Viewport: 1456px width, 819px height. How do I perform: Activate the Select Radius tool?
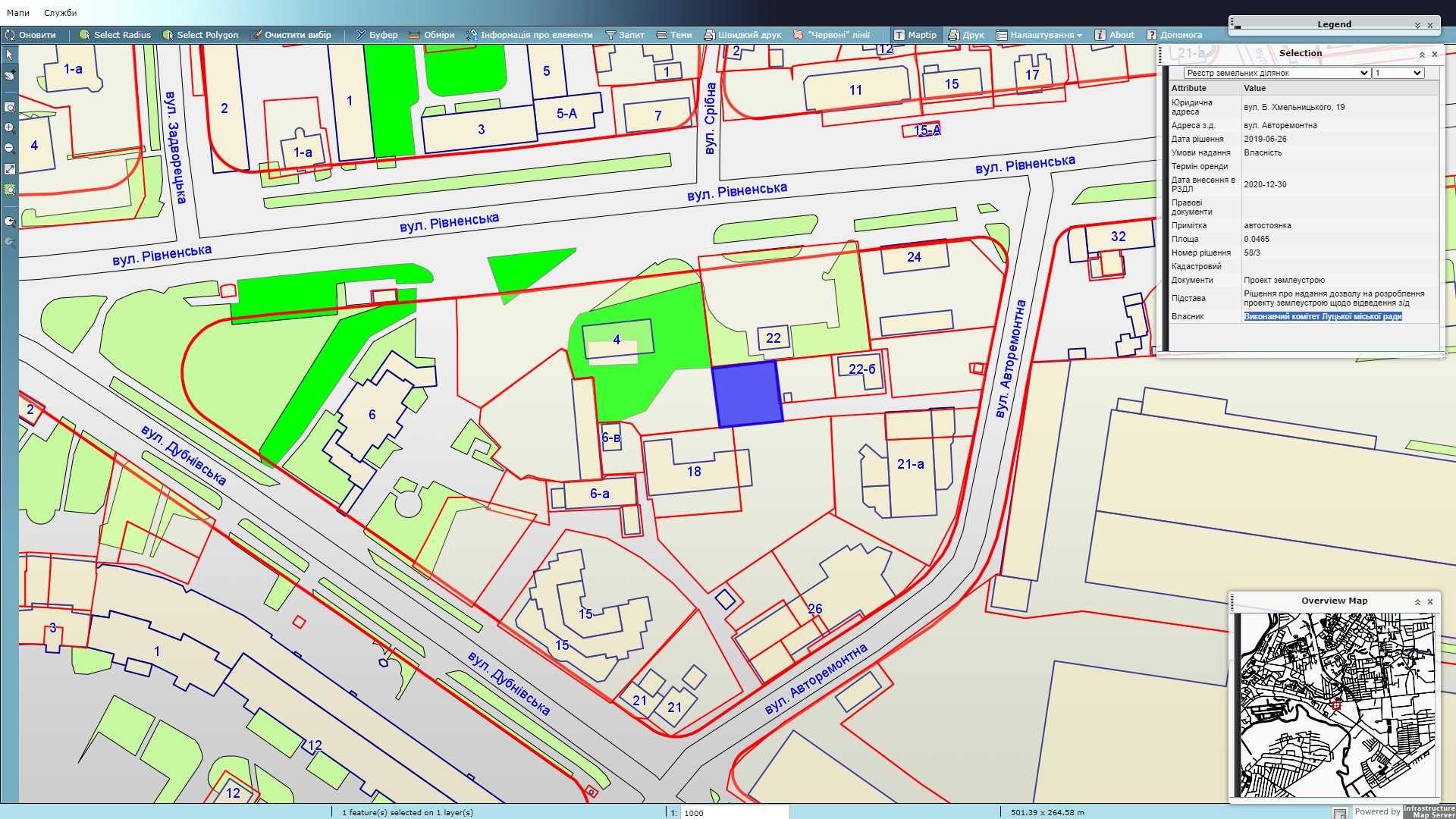coord(115,35)
